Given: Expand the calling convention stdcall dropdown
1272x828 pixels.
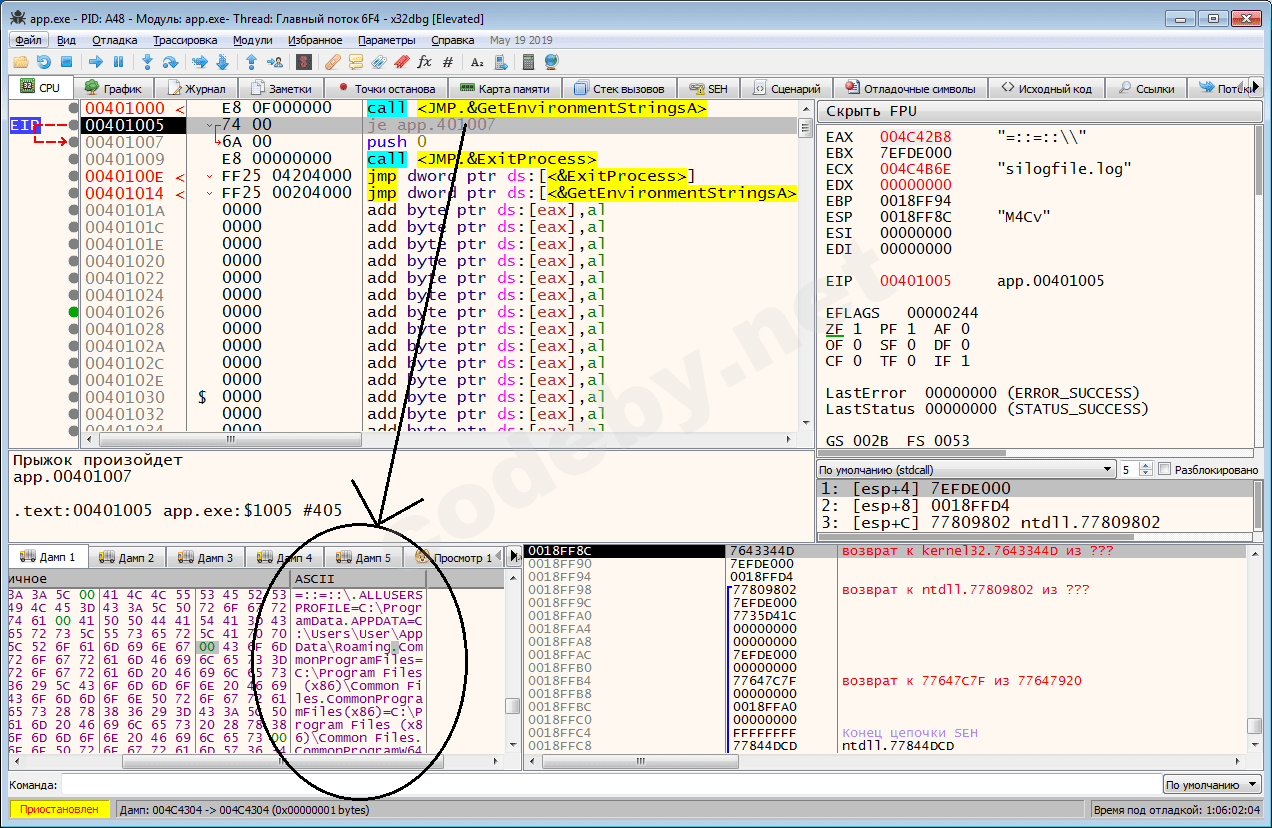Looking at the screenshot, I should pyautogui.click(x=1107, y=469).
